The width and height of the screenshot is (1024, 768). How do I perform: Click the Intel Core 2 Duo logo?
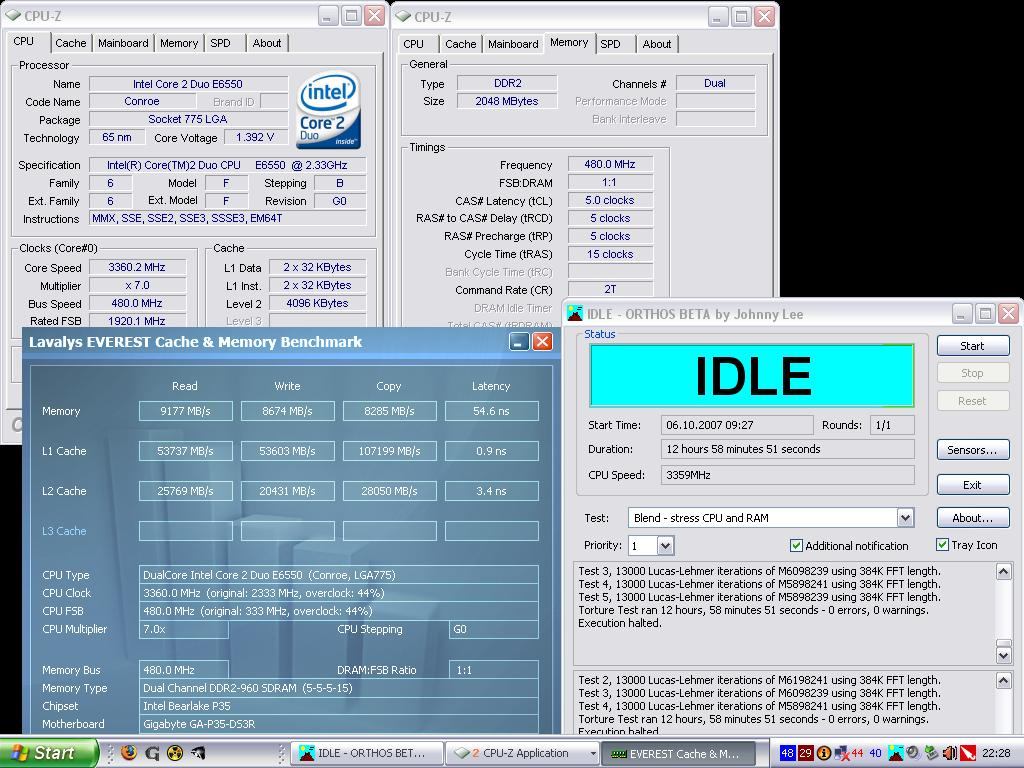[x=330, y=110]
